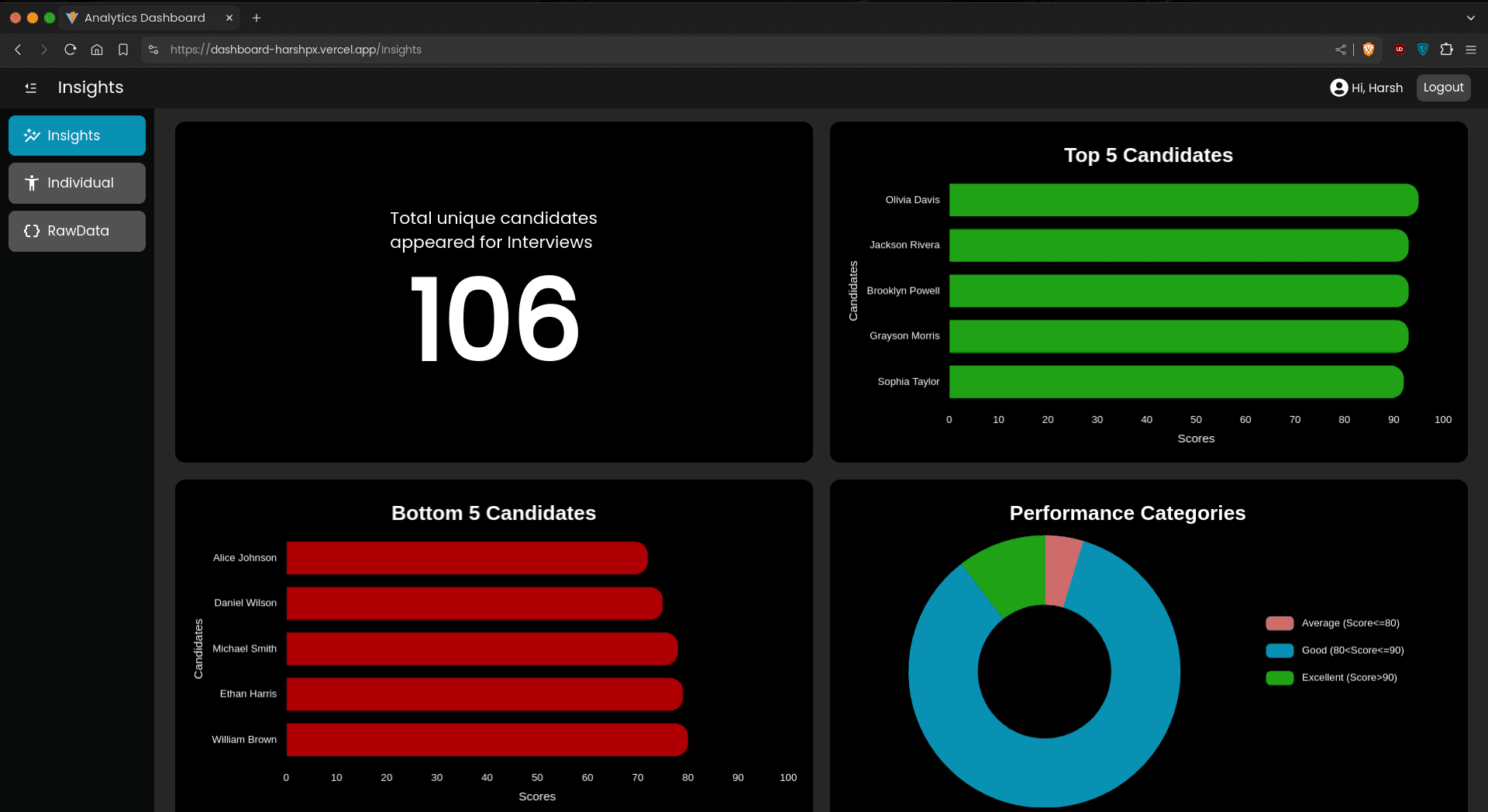Image resolution: width=1488 pixels, height=812 pixels.
Task: Open site information settings in address bar
Action: 153,50
